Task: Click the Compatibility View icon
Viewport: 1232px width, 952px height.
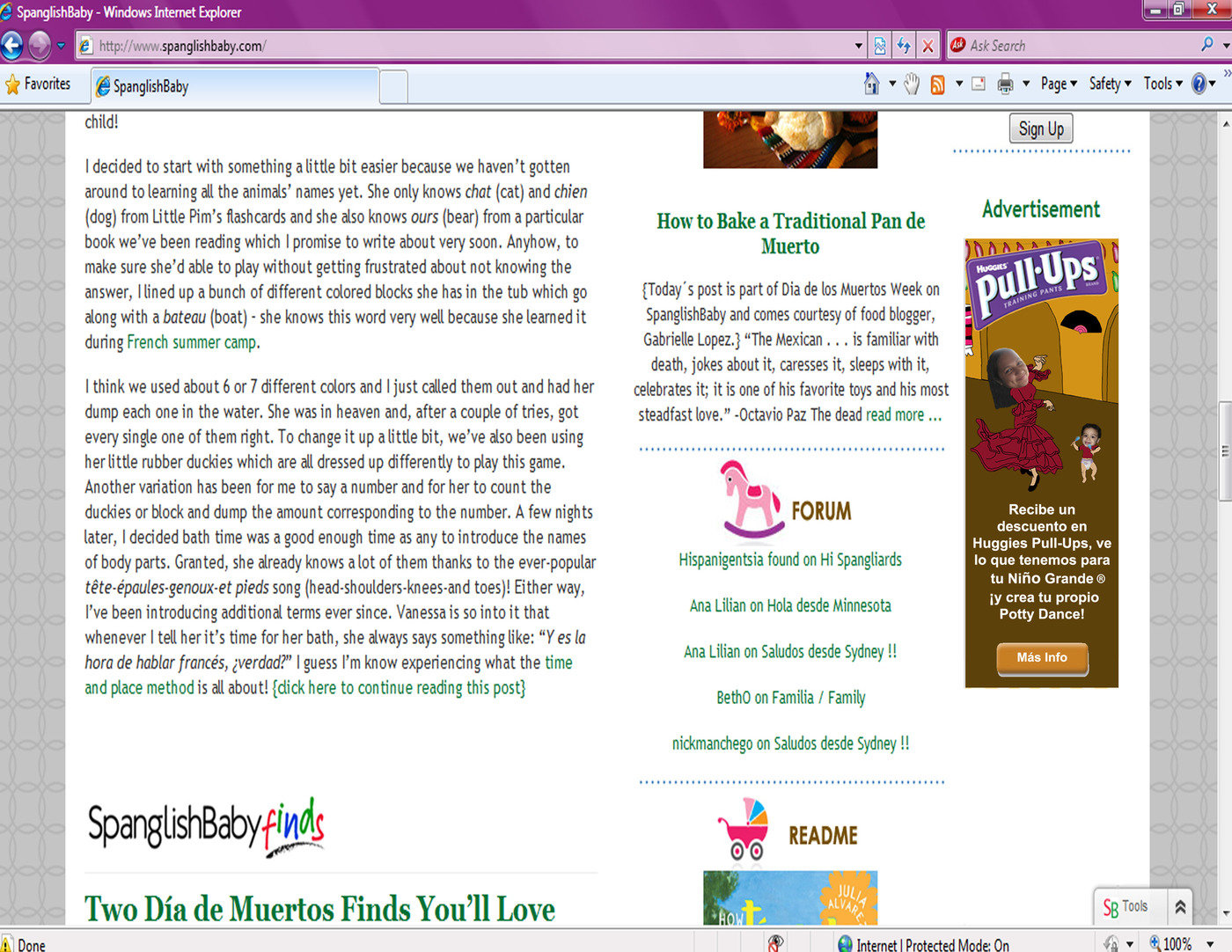Action: click(x=879, y=46)
